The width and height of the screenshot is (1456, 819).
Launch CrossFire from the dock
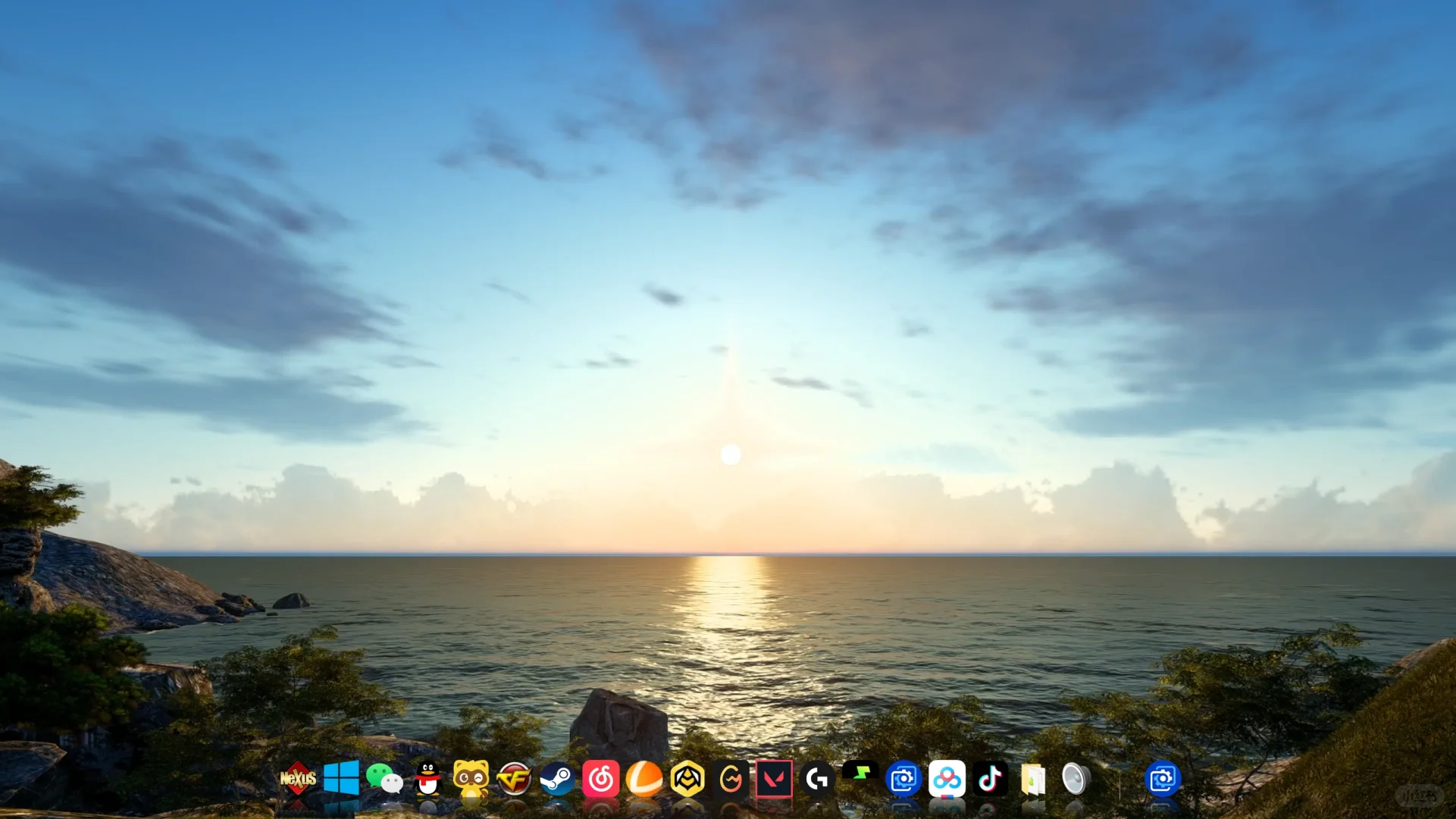pyautogui.click(x=514, y=778)
